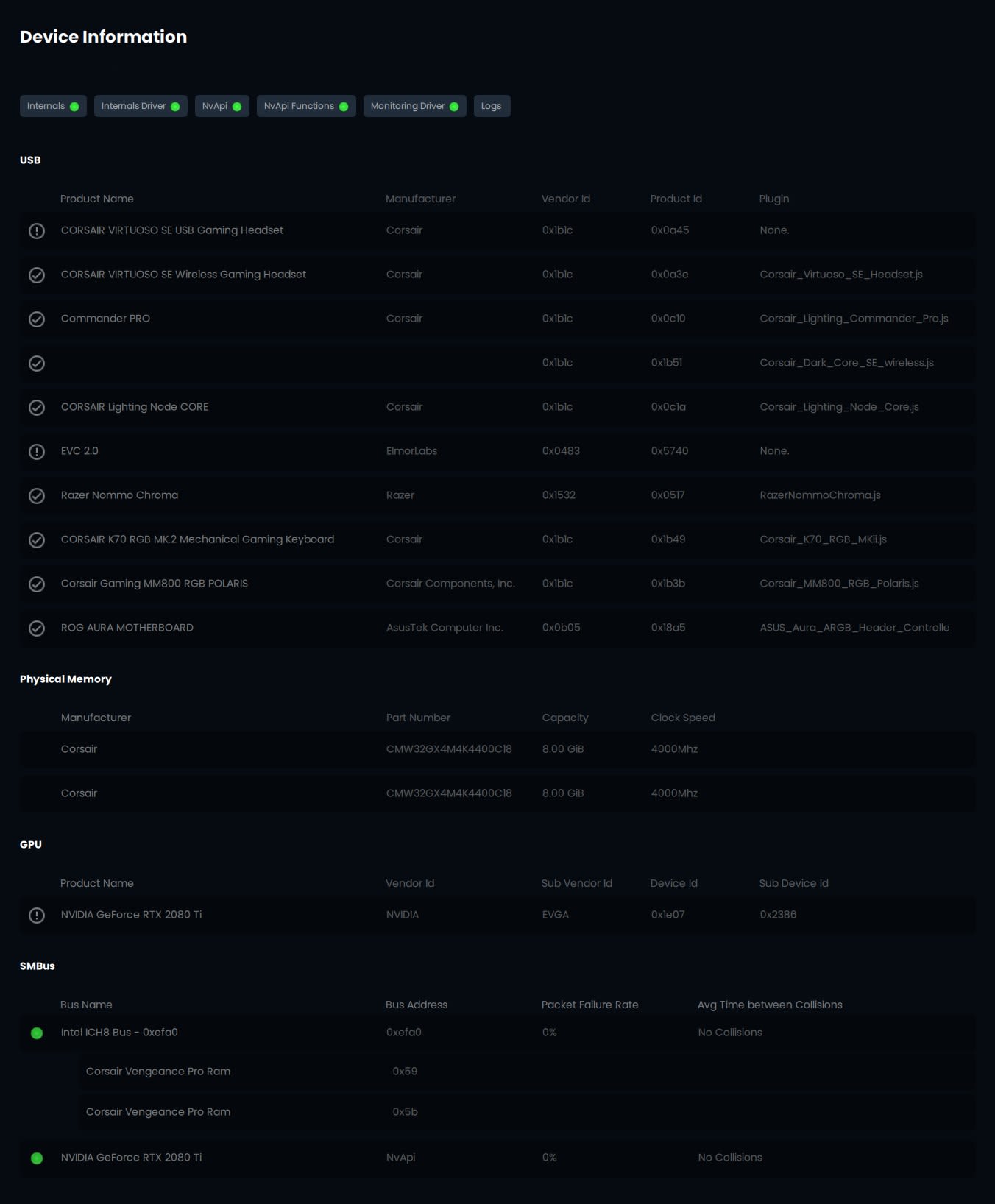Click green status dot for NvApi SMBus row
Image resolution: width=995 pixels, height=1204 pixels.
pyautogui.click(x=37, y=1158)
